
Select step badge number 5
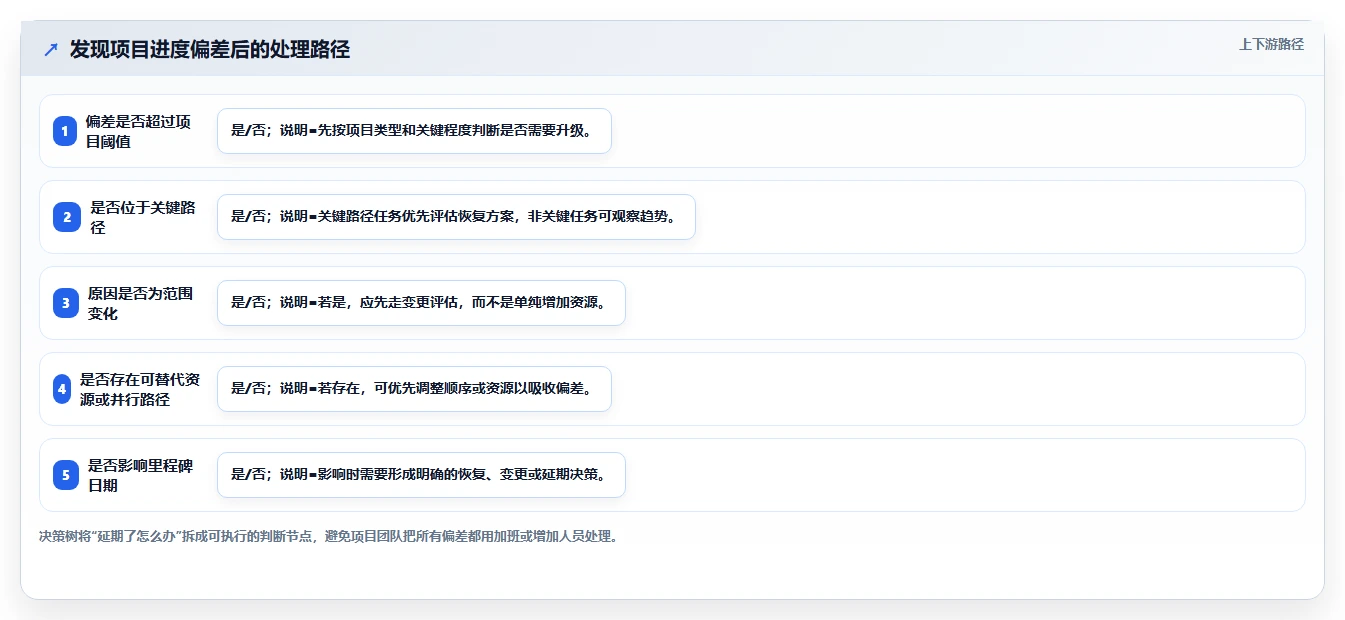[x=66, y=475]
